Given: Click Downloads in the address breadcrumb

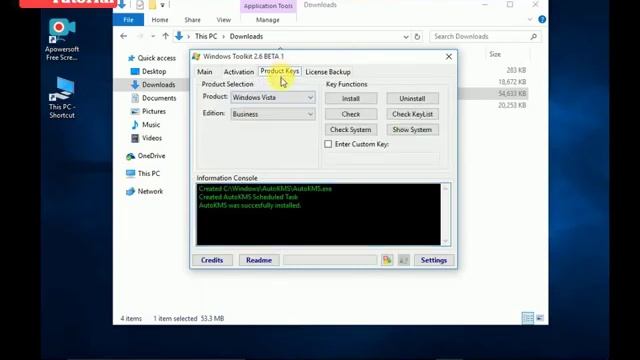Looking at the screenshot, I should click(x=246, y=36).
